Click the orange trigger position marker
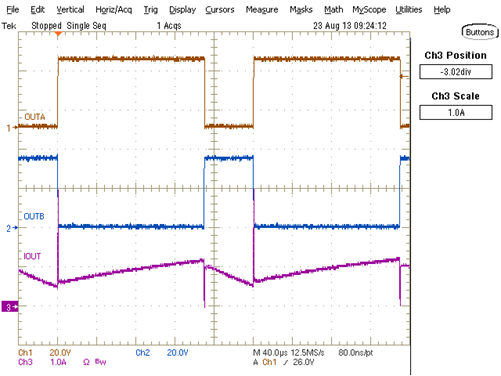 point(58,34)
